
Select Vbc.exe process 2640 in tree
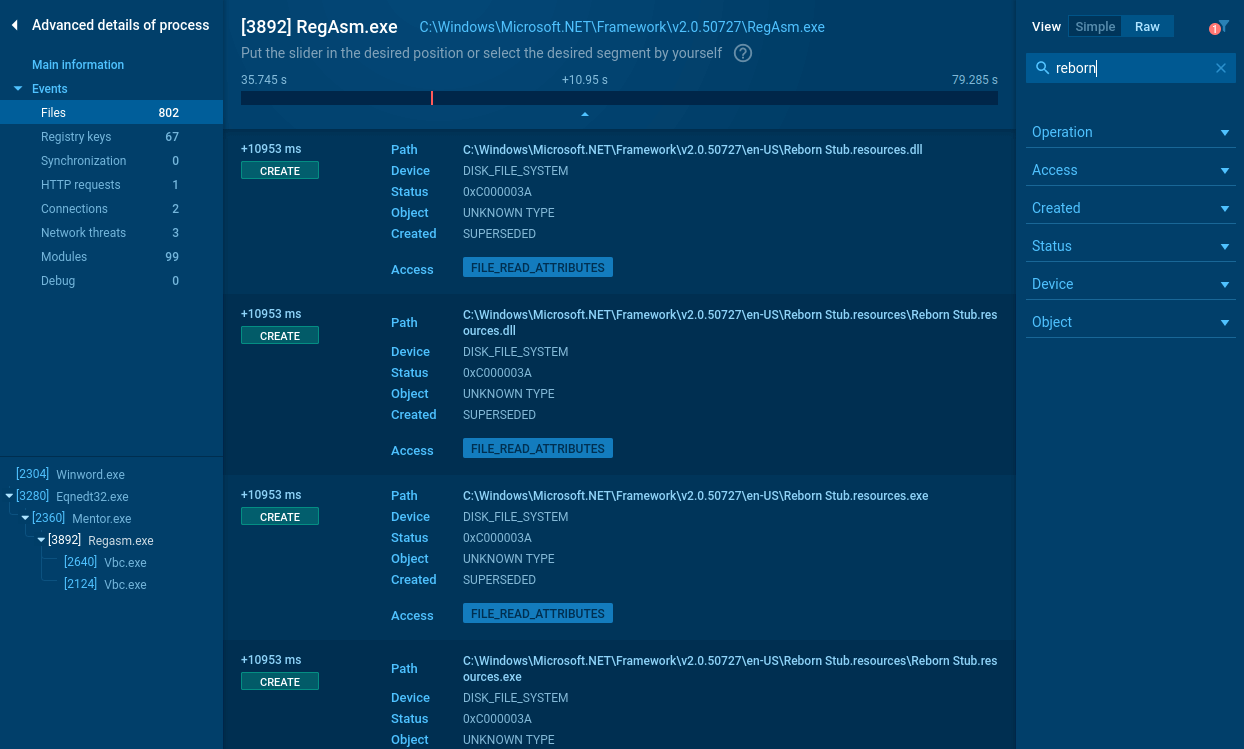tap(124, 562)
